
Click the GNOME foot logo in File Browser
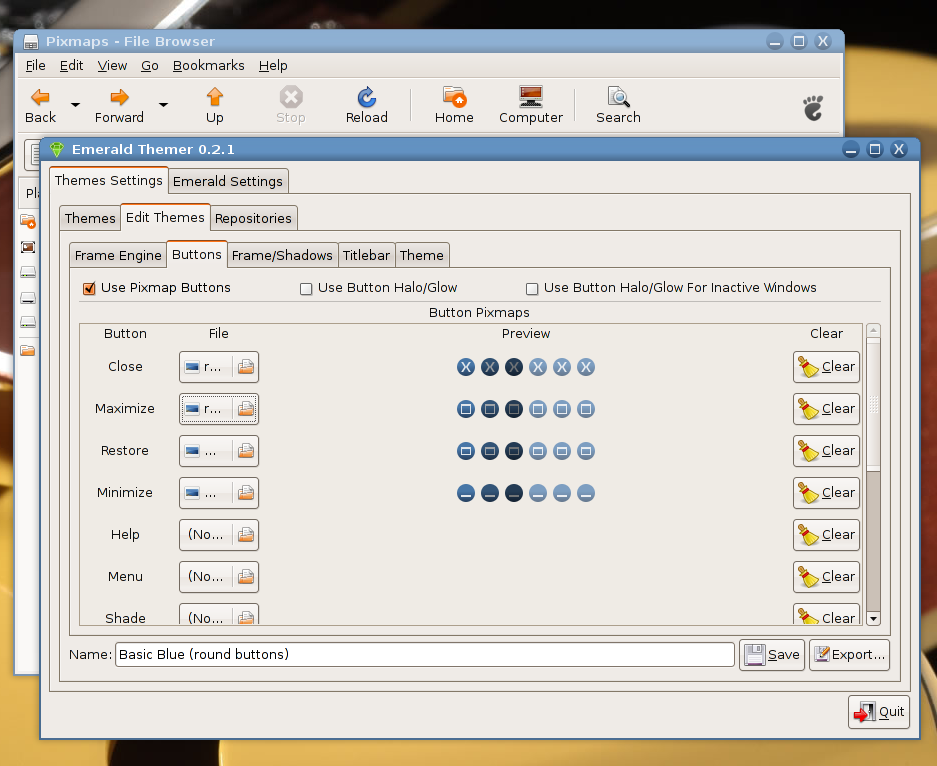coord(813,108)
